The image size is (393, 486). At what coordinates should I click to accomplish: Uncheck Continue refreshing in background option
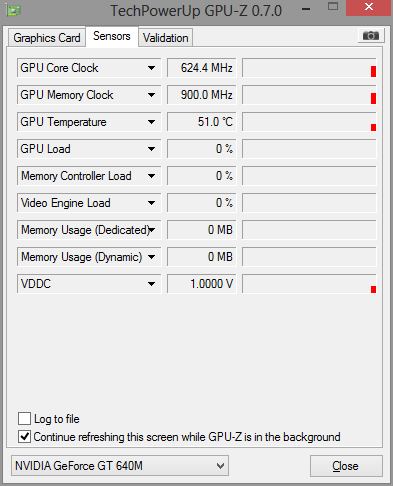[x=24, y=436]
